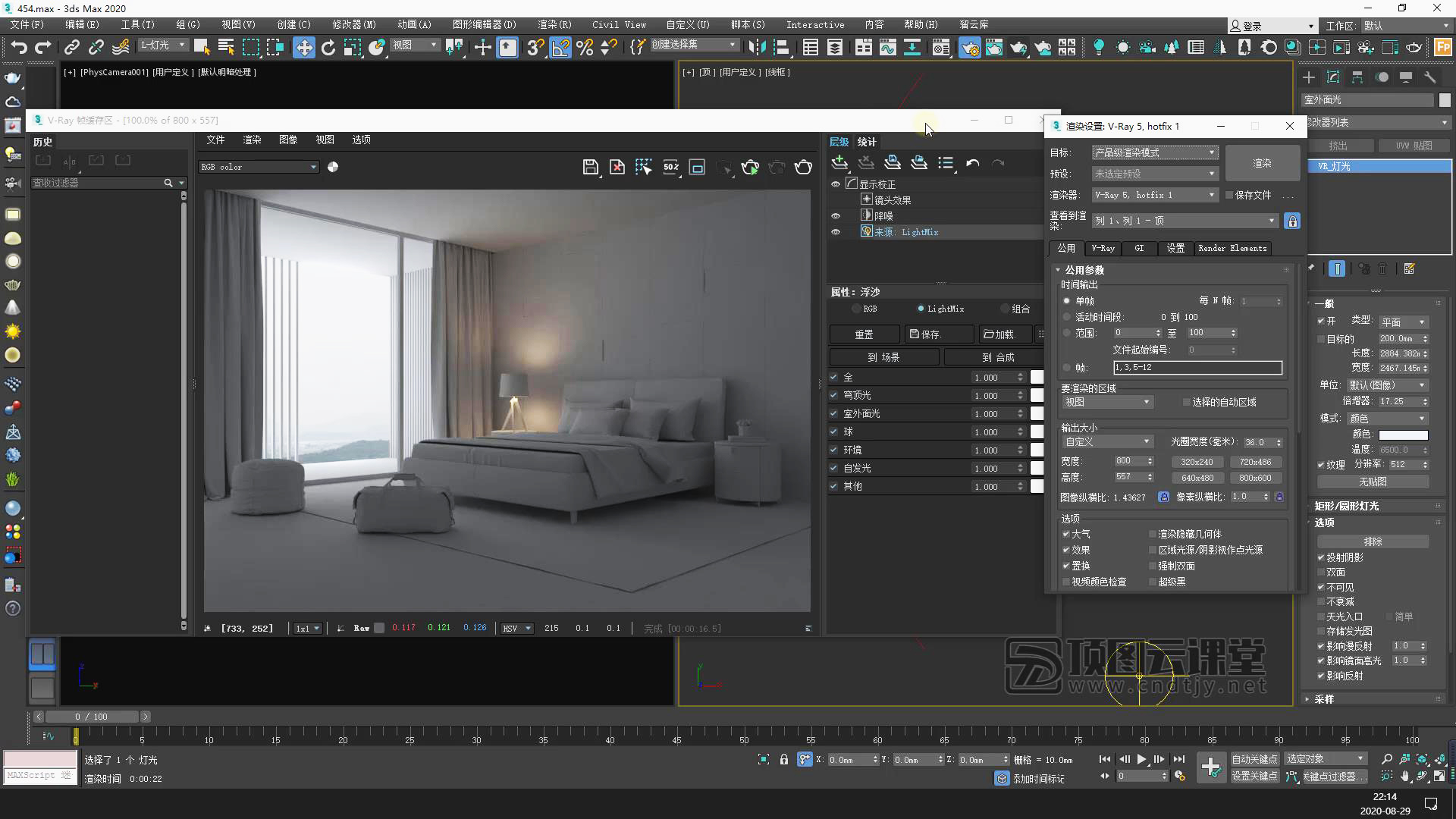Expand the light type 平面 dropdown
Image resolution: width=1456 pixels, height=819 pixels.
tap(1403, 322)
